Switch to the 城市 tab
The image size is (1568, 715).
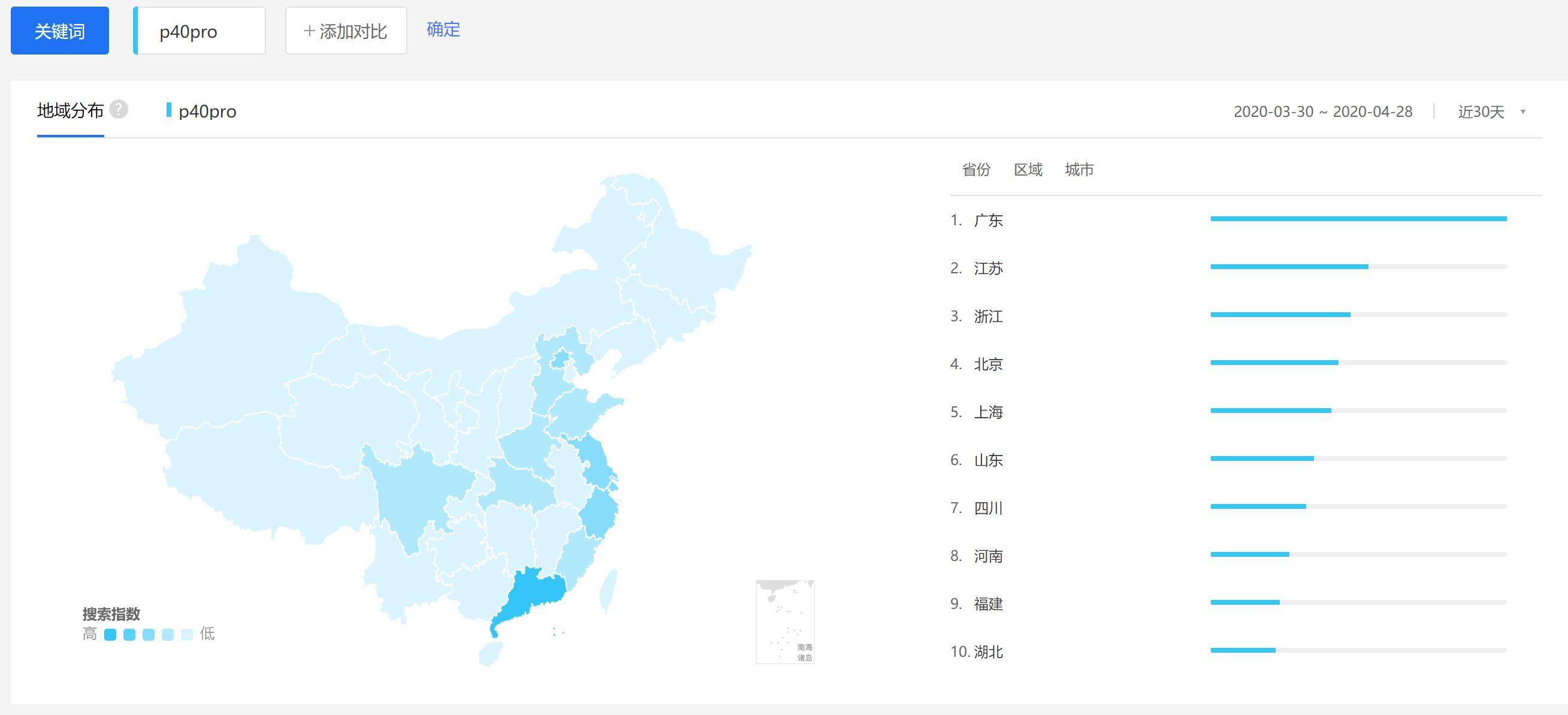1079,170
